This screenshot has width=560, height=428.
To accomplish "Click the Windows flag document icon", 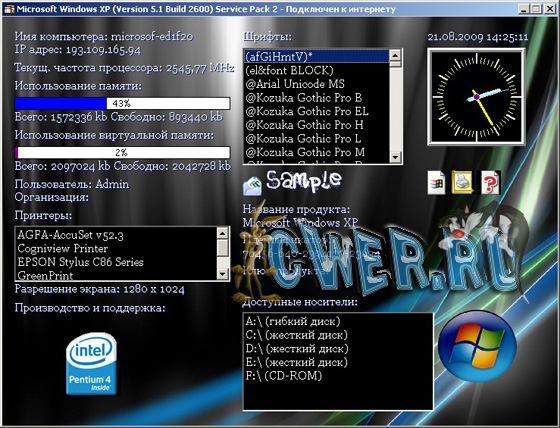I will coord(436,183).
